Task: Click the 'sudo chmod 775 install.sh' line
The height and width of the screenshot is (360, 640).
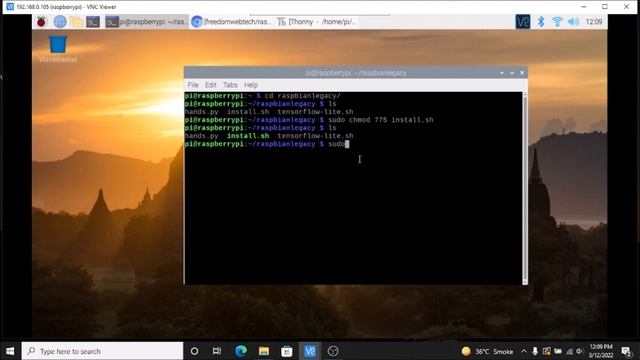Action: pos(309,120)
